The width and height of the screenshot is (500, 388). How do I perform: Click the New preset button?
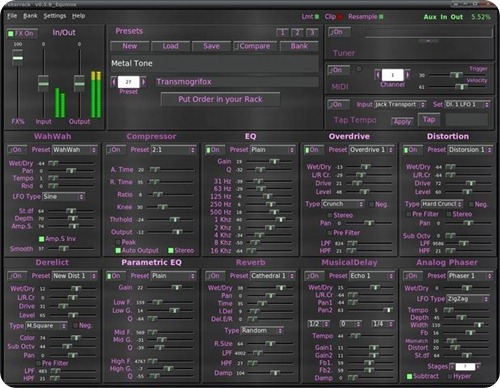[129, 46]
